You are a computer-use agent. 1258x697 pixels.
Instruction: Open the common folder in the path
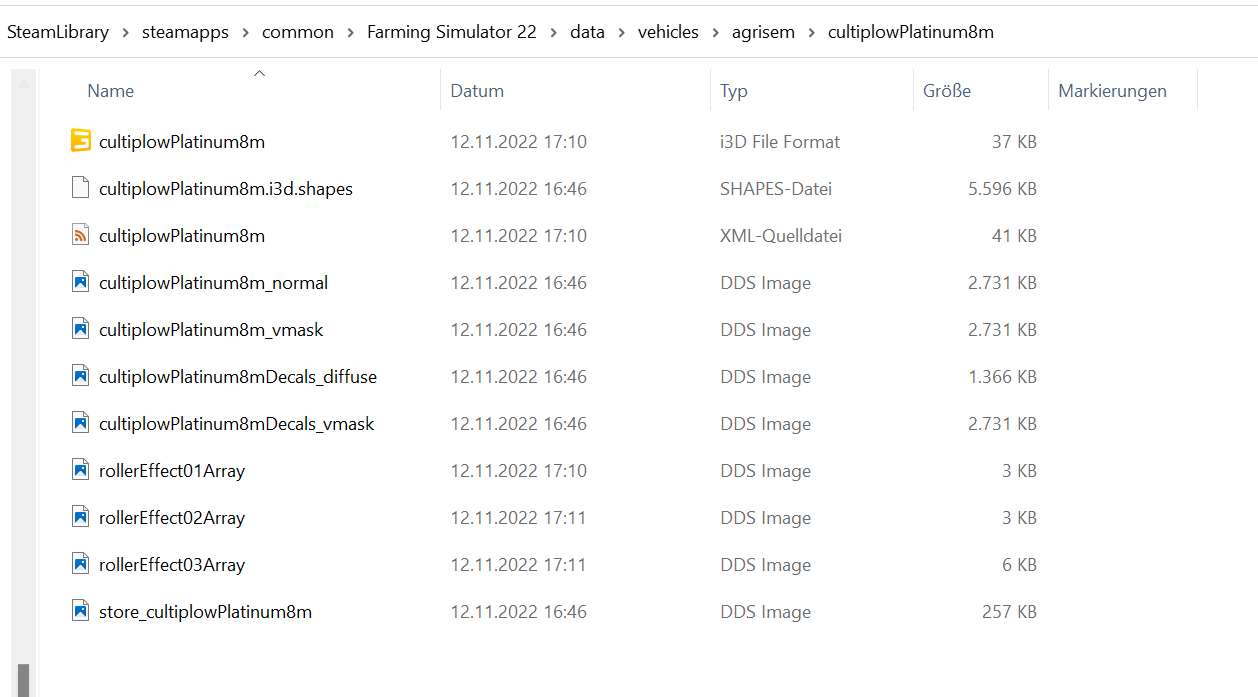coord(298,31)
